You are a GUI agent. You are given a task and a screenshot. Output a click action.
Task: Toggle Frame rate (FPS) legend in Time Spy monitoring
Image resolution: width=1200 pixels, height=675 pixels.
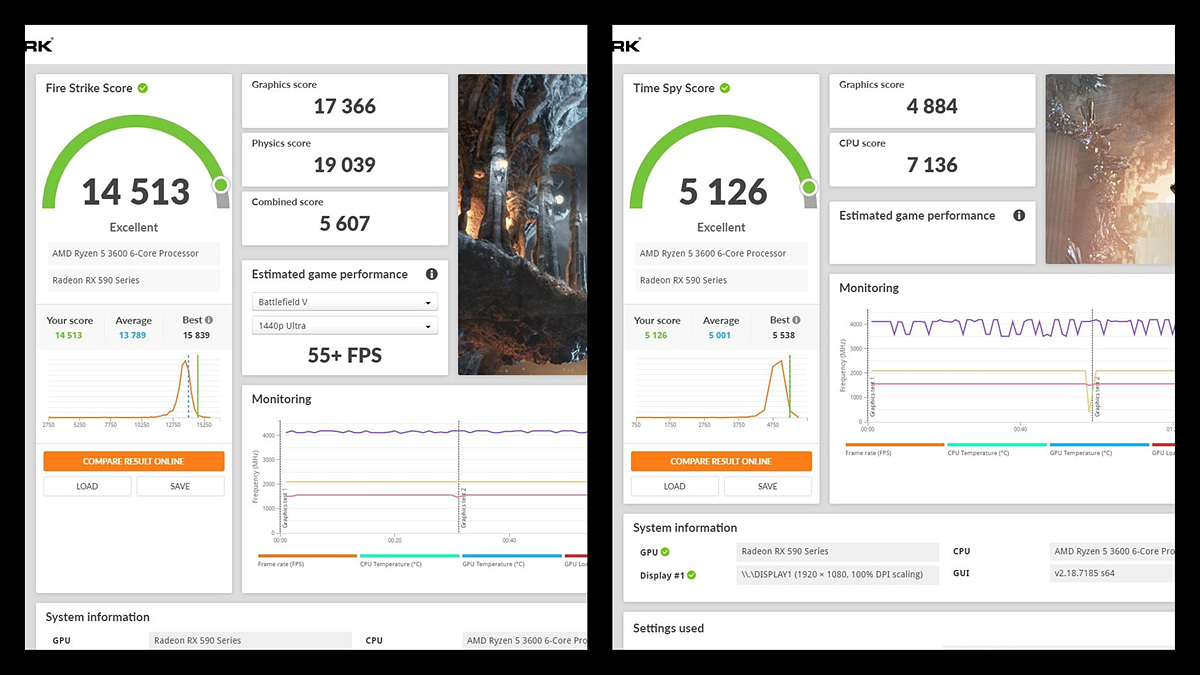895,449
